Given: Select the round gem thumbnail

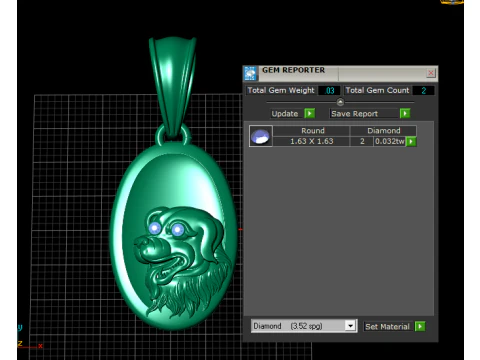Looking at the screenshot, I should [261, 136].
